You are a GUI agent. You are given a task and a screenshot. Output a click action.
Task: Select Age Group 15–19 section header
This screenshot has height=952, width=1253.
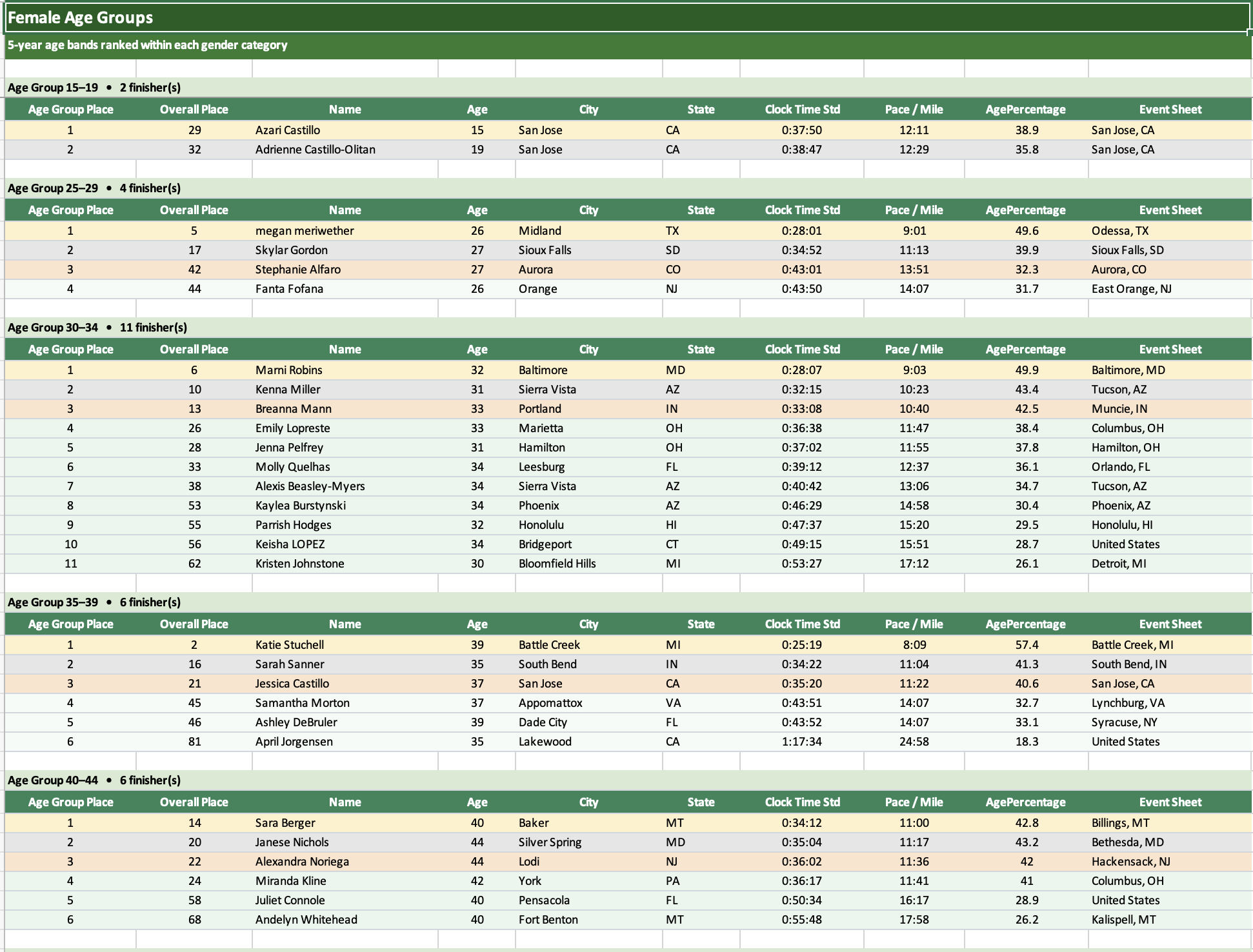[x=94, y=88]
